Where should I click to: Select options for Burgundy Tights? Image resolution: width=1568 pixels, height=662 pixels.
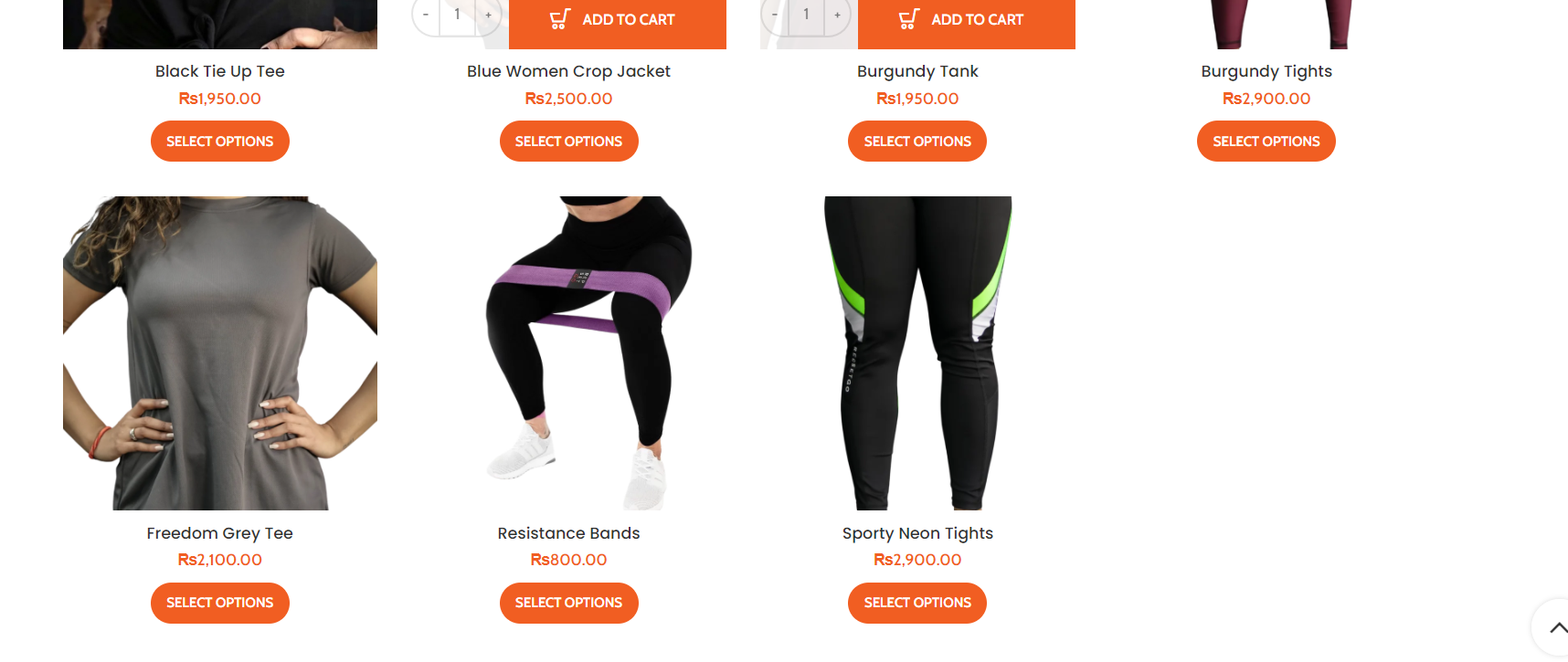pyautogui.click(x=1266, y=142)
